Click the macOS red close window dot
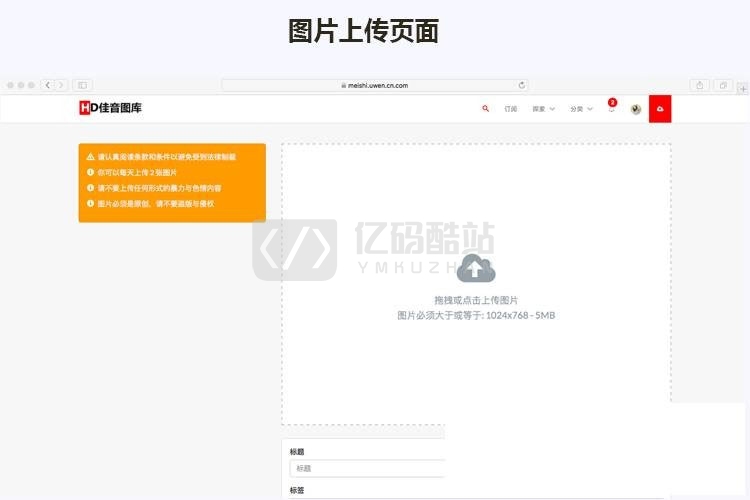 point(10,85)
